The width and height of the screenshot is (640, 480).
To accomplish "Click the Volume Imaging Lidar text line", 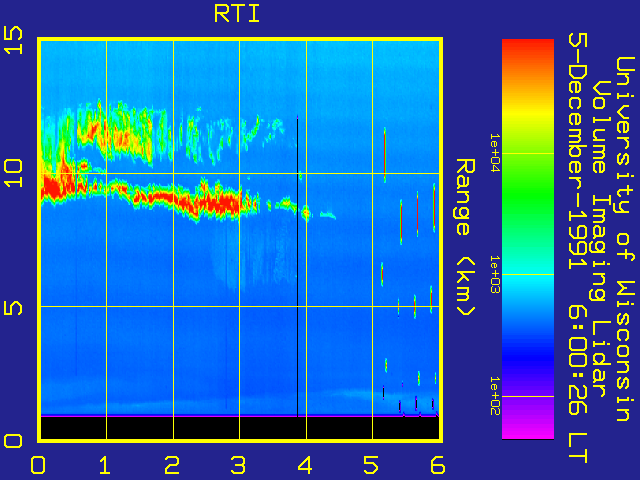I will click(x=599, y=239).
